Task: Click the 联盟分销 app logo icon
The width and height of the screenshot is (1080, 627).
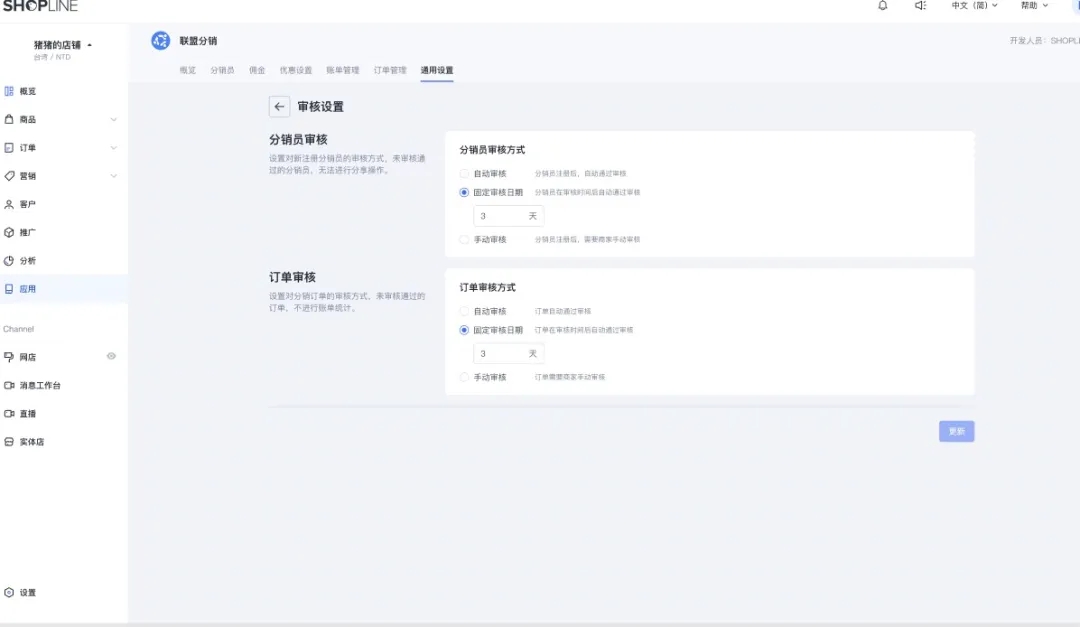Action: coord(160,40)
